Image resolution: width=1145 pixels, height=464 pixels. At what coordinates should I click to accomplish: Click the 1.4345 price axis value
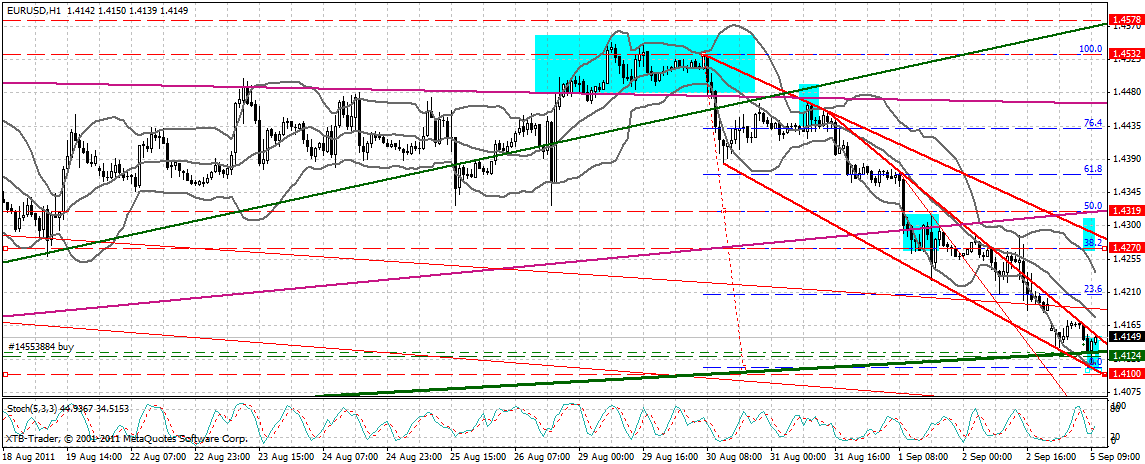[x=1125, y=191]
